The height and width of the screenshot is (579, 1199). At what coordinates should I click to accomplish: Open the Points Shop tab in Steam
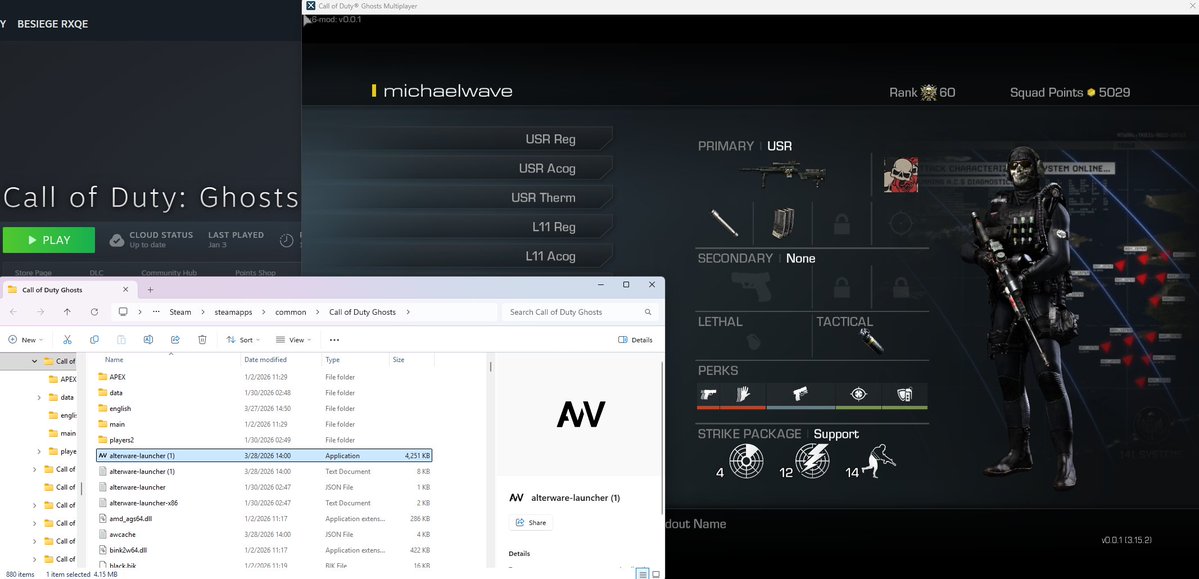tap(256, 272)
